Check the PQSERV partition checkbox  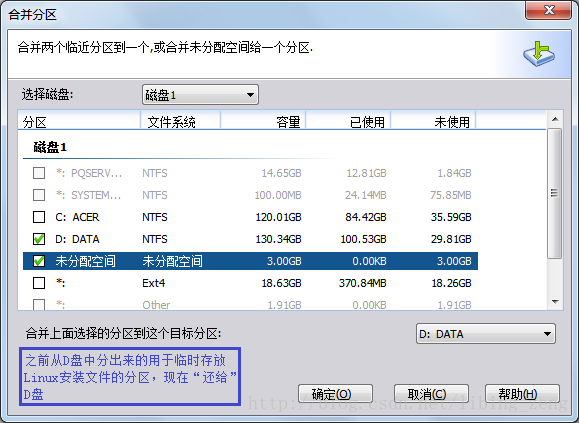coord(39,173)
